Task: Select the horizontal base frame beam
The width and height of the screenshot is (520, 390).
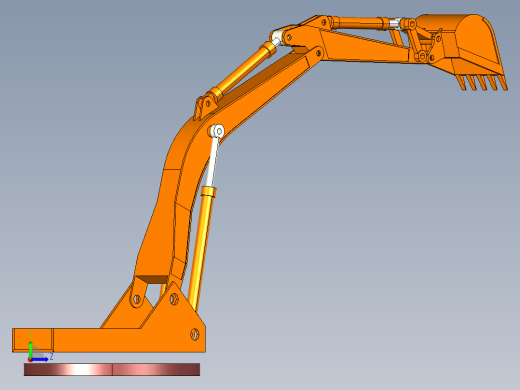Action: [x=109, y=340]
